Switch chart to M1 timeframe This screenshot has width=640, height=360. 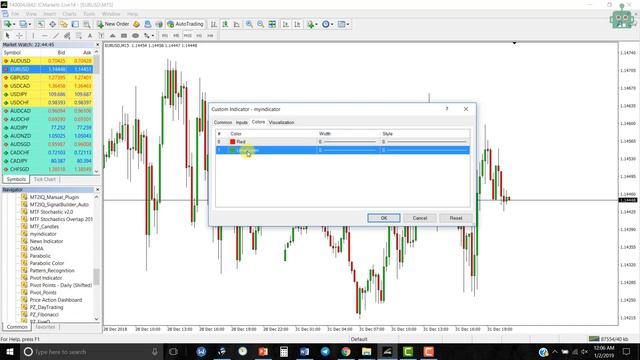164,36
